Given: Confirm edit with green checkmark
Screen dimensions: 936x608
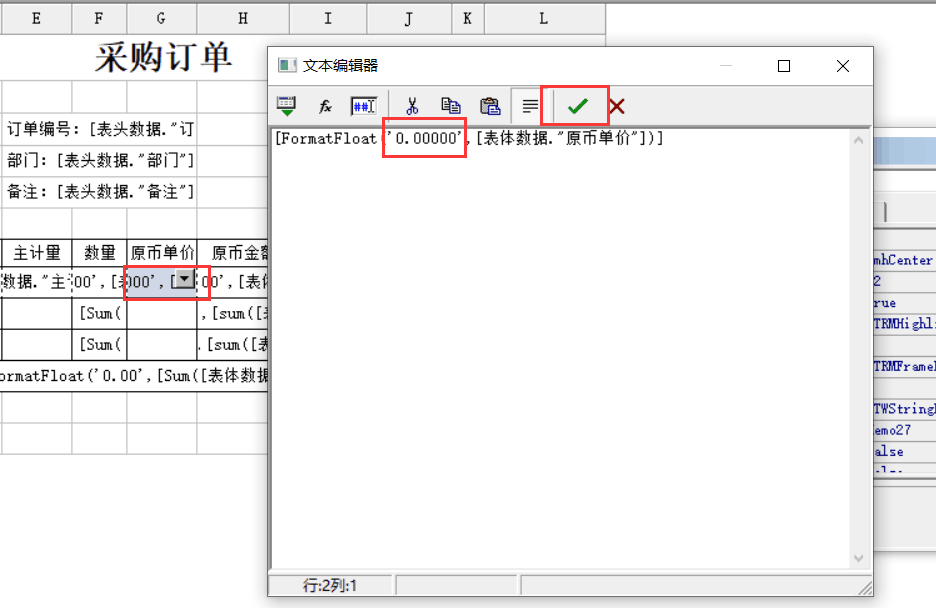Looking at the screenshot, I should [x=577, y=106].
